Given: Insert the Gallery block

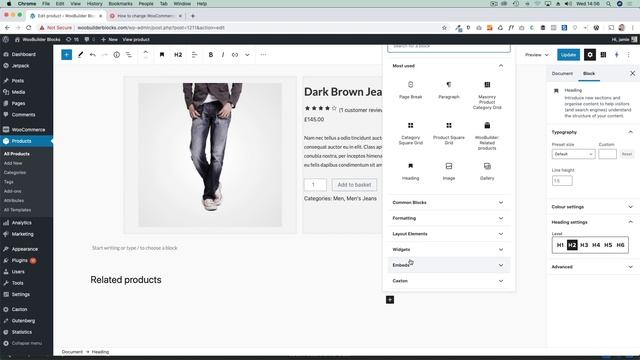Looking at the screenshot, I should pos(487,171).
